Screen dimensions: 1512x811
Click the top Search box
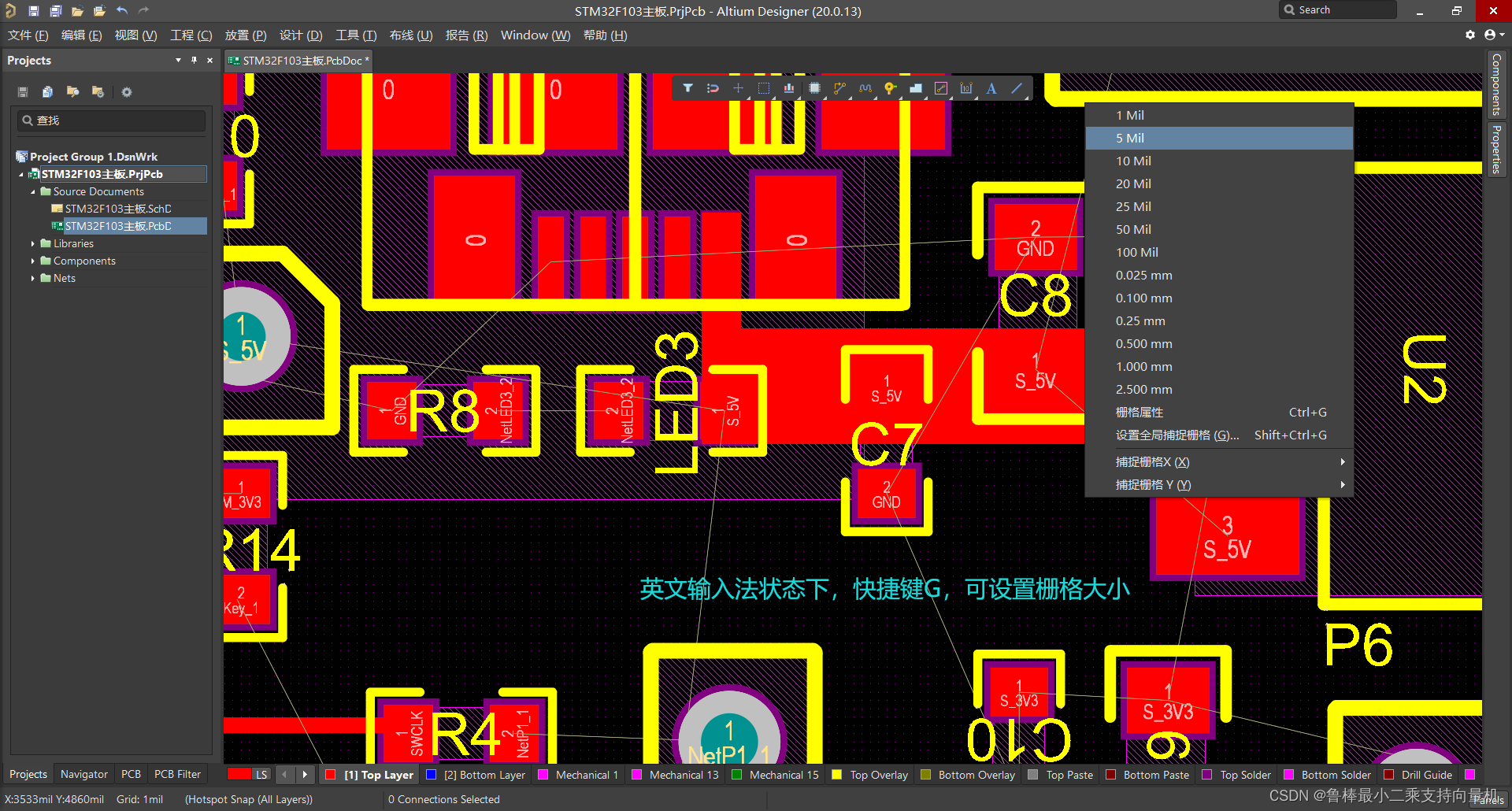coord(1337,10)
